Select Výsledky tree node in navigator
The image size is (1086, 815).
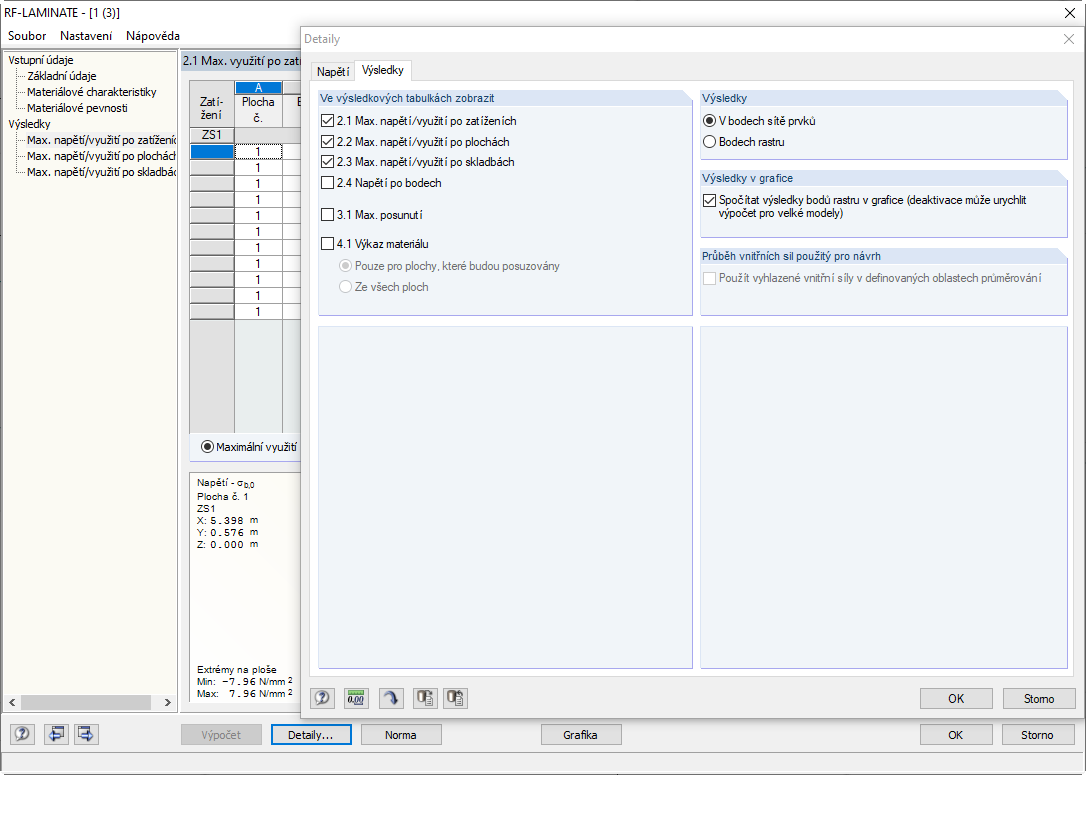[29, 124]
